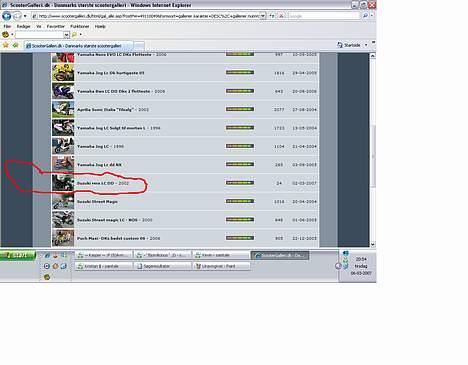Click the Suzuki LC DD 2002 thumbnail
468x365 pixels.
pos(63,183)
